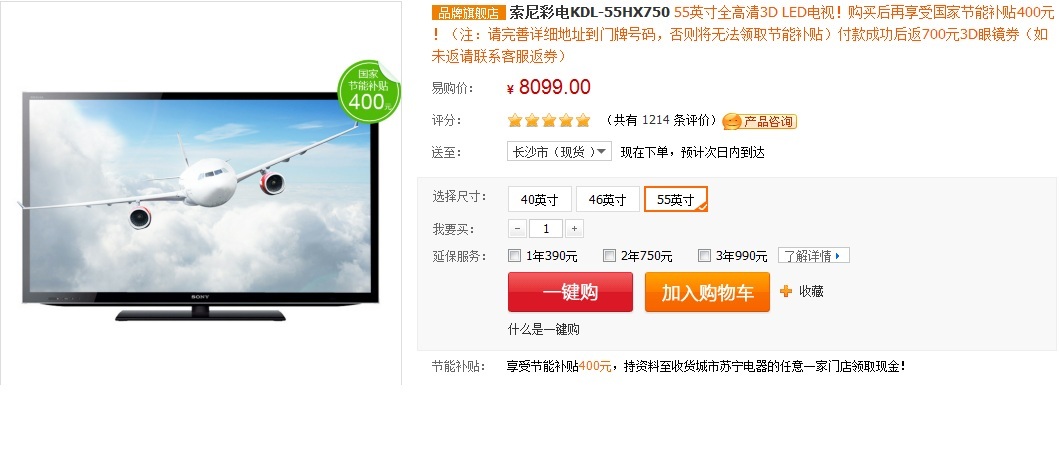
Task: Click the orange 加入购物车 button
Action: point(707,292)
